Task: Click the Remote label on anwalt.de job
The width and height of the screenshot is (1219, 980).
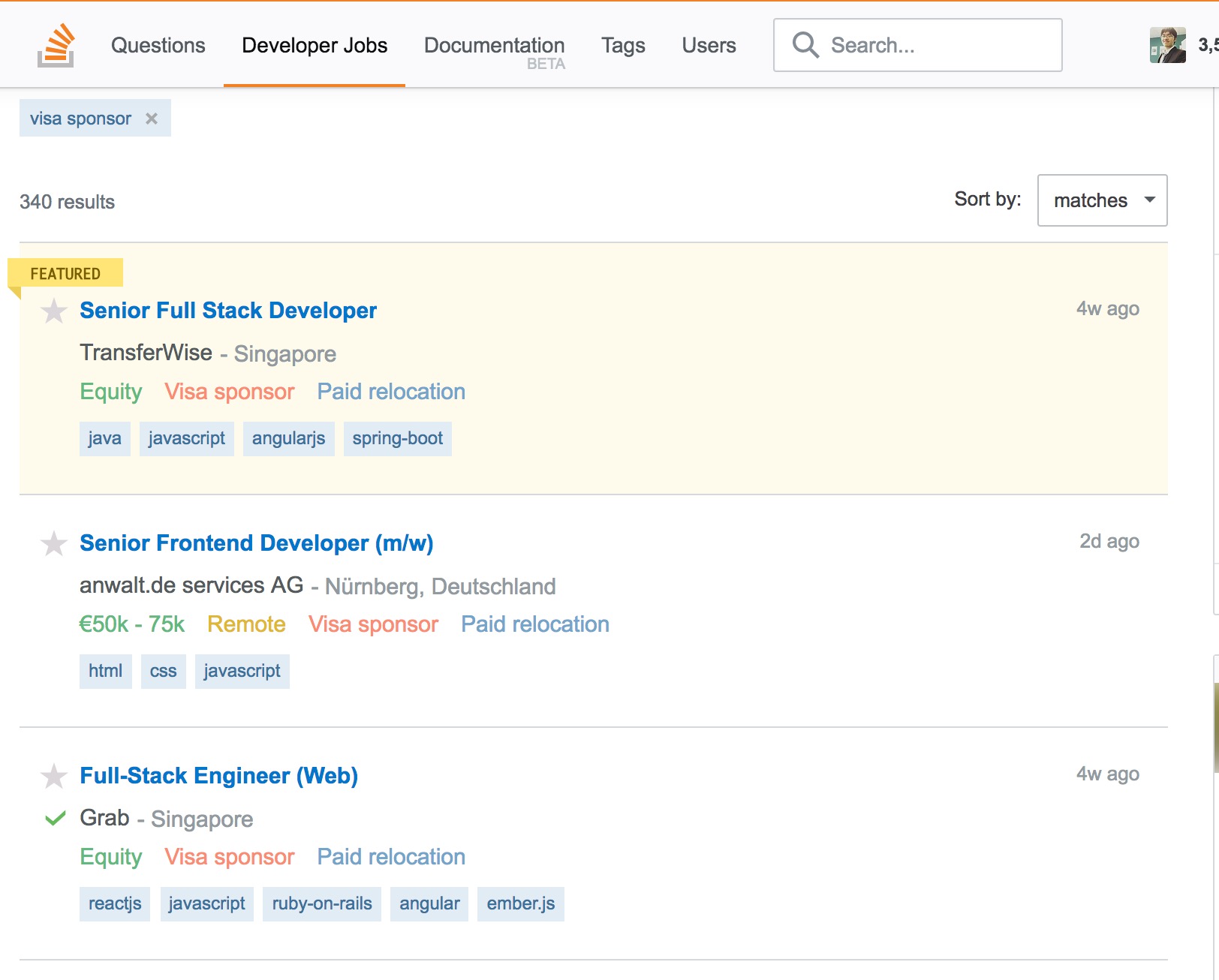Action: (x=246, y=624)
